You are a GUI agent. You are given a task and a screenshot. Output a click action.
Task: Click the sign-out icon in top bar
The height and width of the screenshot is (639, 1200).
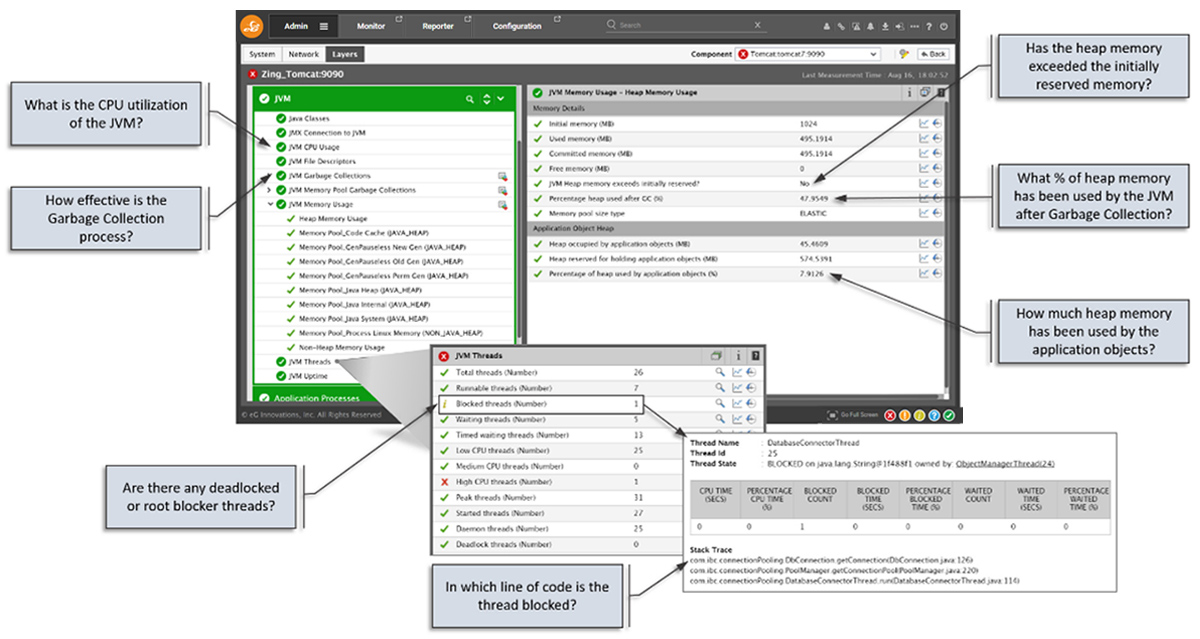point(900,26)
